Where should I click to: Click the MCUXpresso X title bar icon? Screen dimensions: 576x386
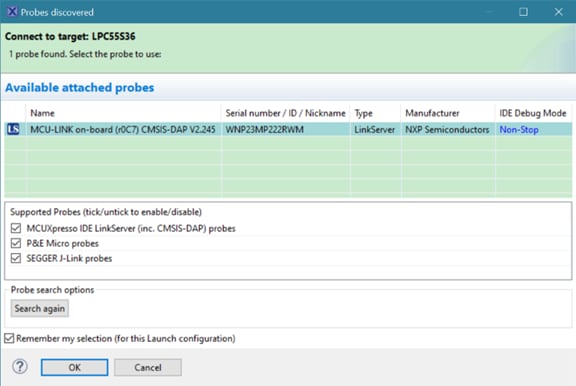tap(12, 12)
